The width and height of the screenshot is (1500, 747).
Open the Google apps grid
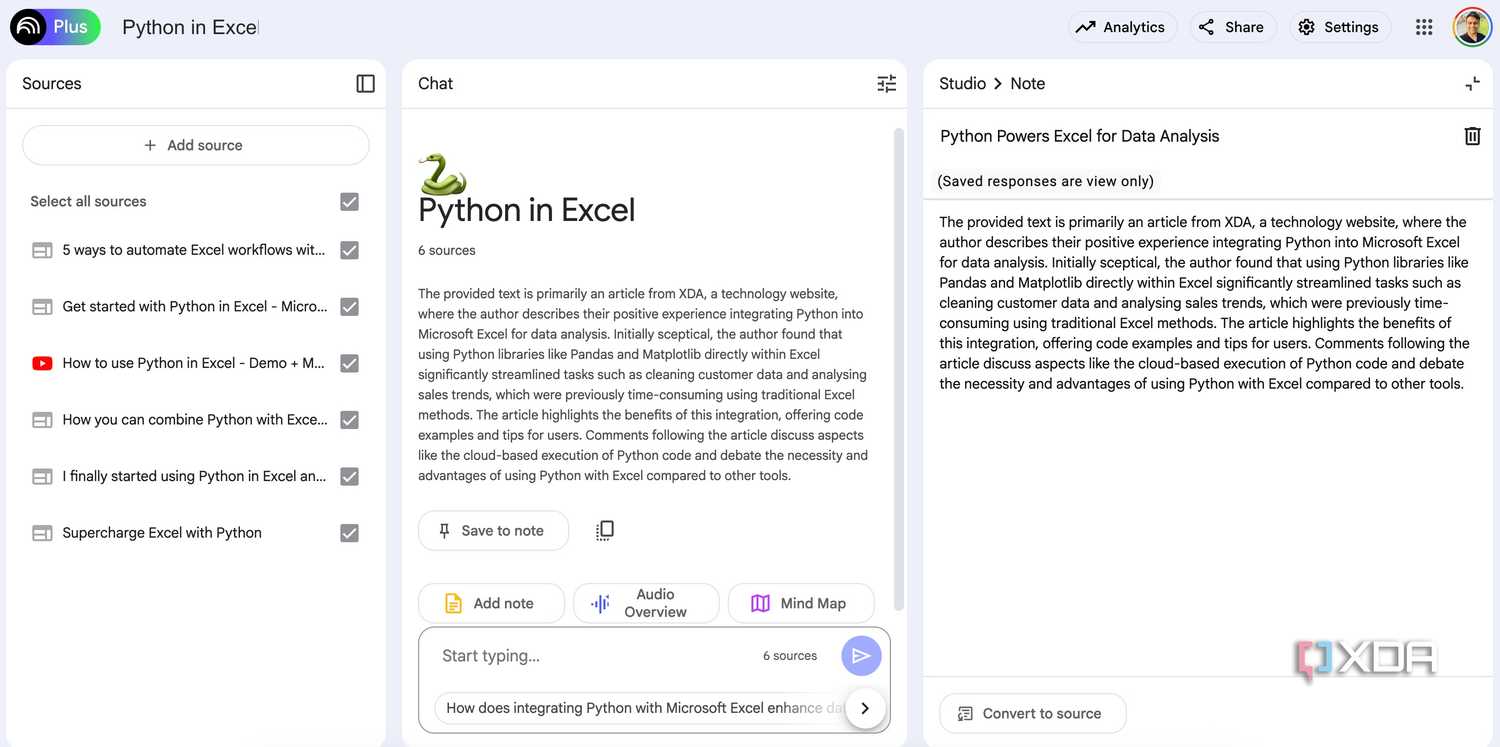click(1424, 27)
